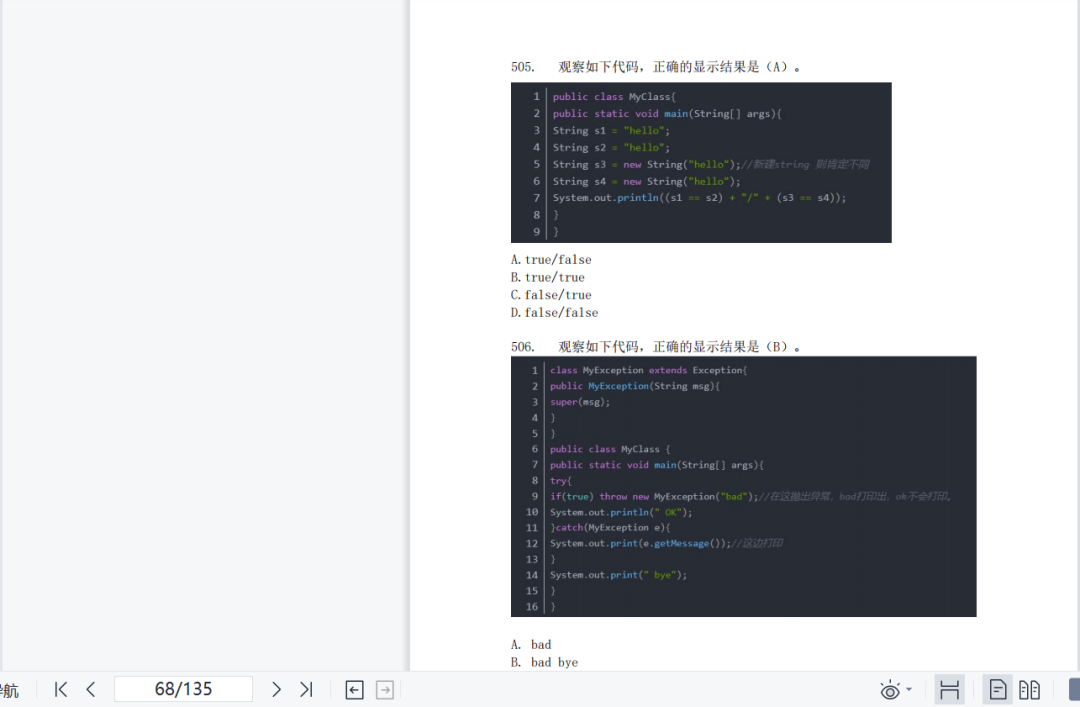Click the println(" OK") code line
This screenshot has height=707, width=1080.
[x=621, y=512]
